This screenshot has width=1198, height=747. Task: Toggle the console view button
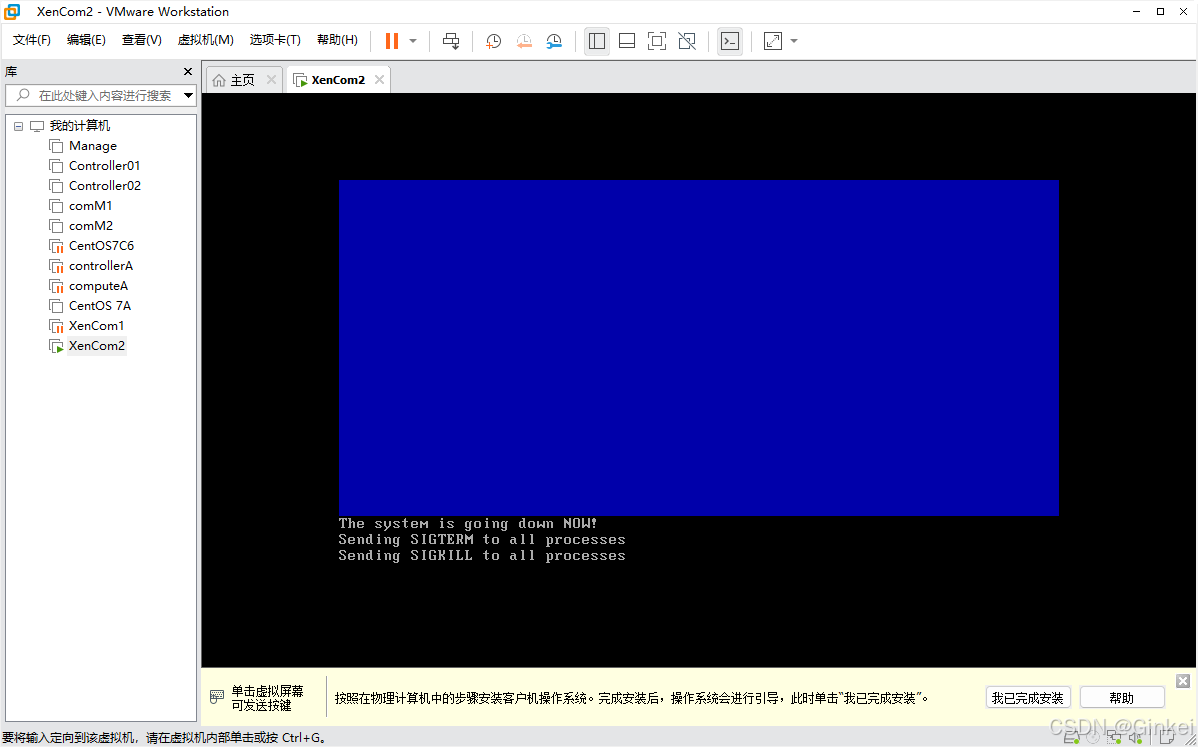click(730, 40)
